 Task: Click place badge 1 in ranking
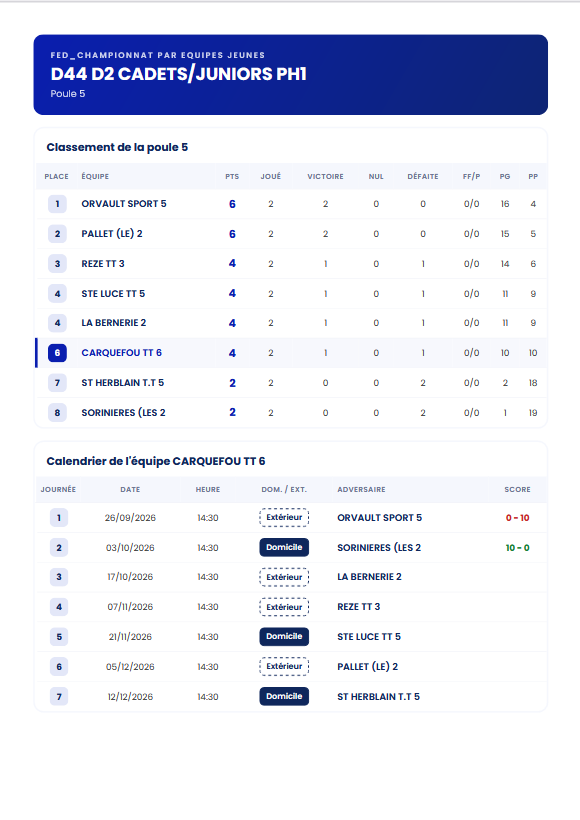tap(58, 204)
